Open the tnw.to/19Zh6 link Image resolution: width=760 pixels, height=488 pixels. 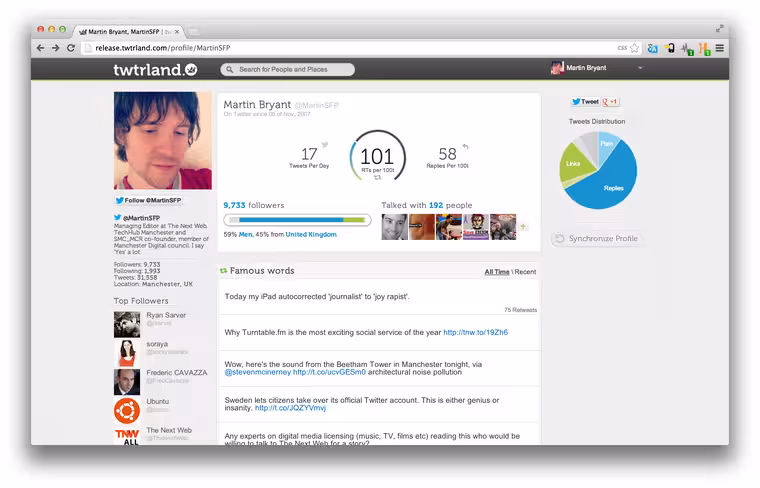click(x=475, y=332)
